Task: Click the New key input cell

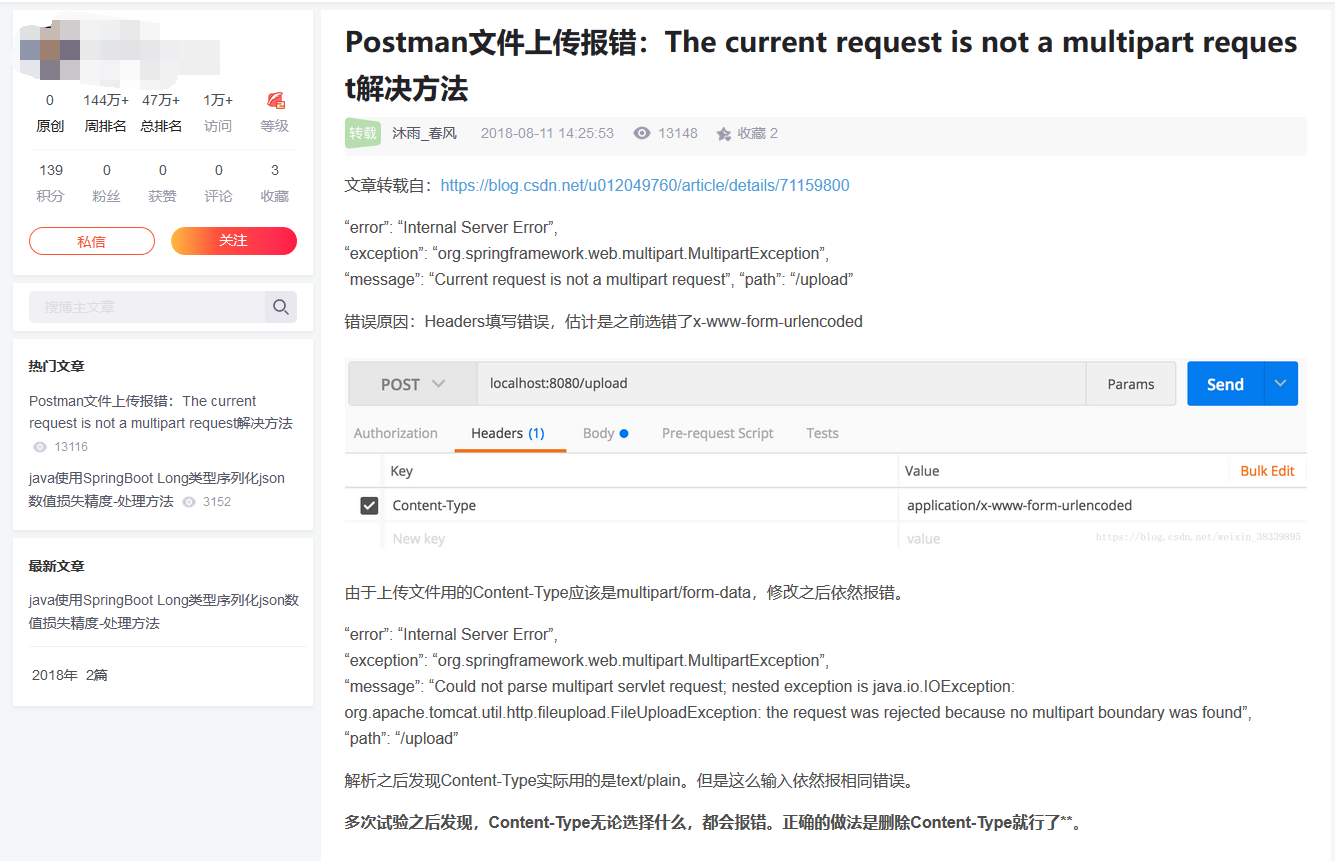Action: [640, 538]
